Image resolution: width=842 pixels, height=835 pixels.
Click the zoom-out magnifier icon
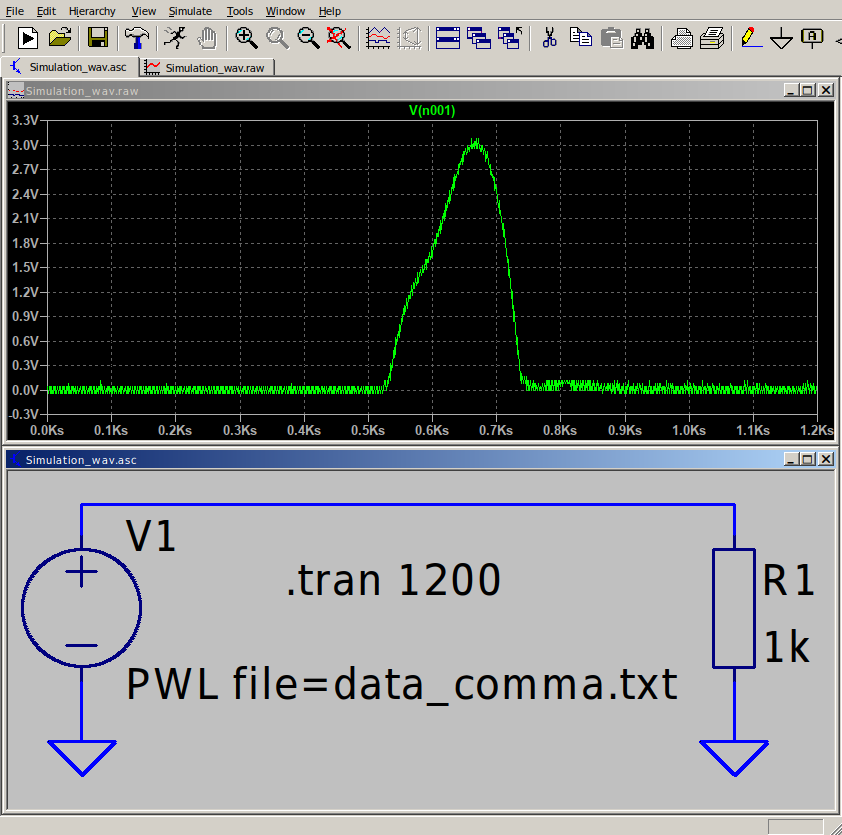pos(308,38)
